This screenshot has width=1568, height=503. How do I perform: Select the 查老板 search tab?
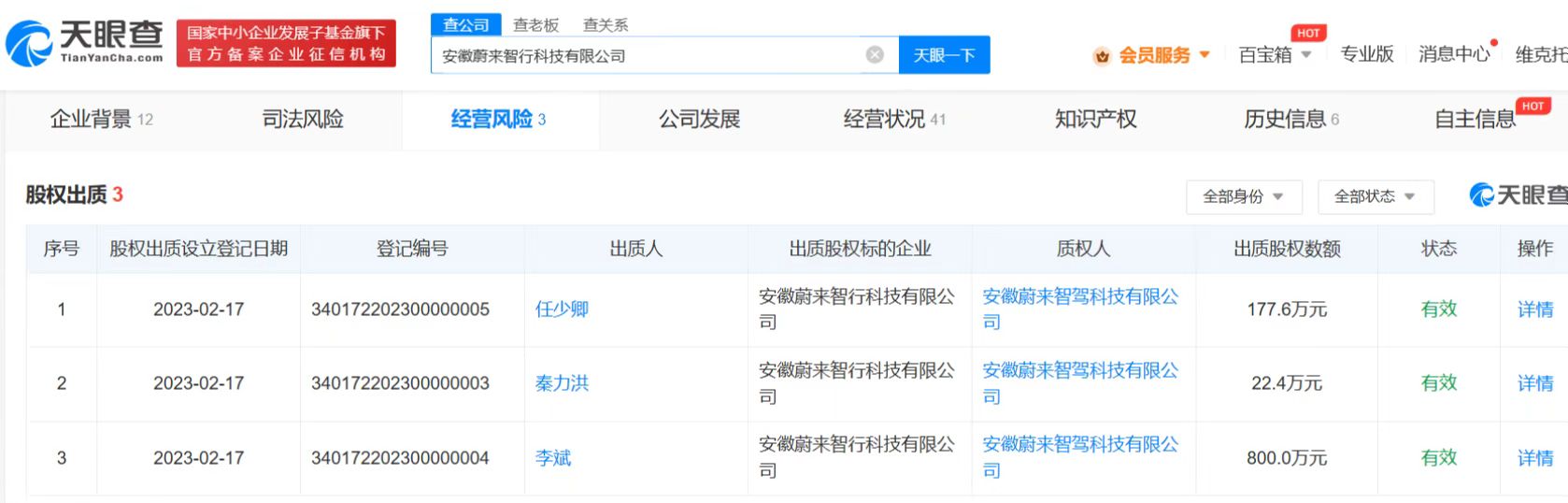pos(535,25)
